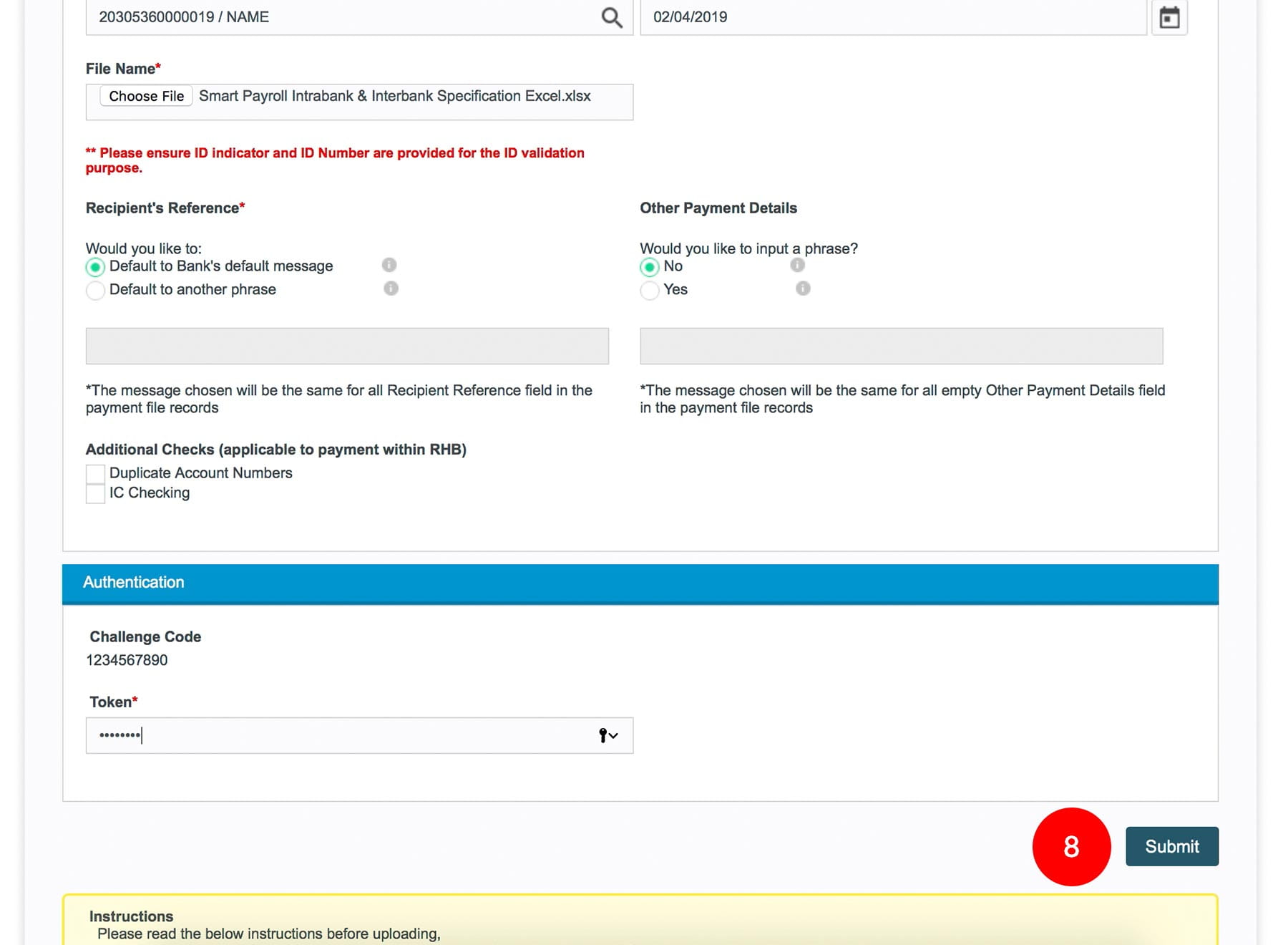Open the Token field key dropdown
This screenshot has height=945, width=1288.
tap(608, 735)
